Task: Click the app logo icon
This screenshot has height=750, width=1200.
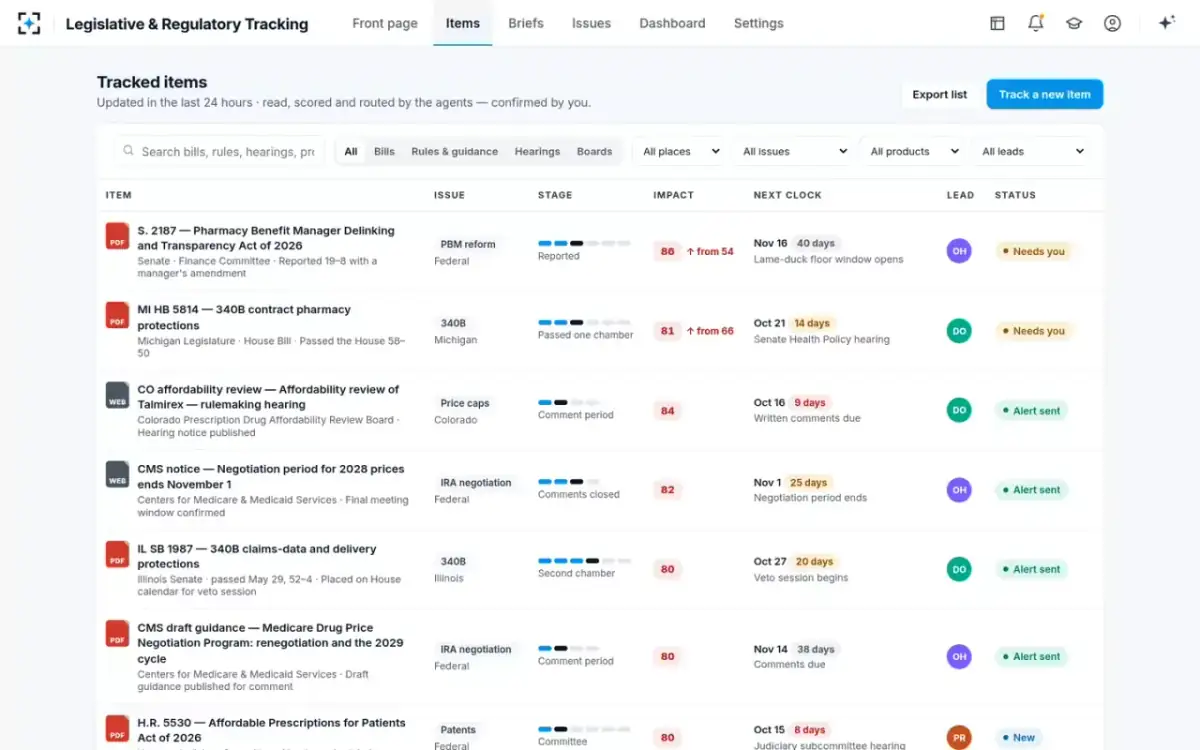Action: point(29,23)
